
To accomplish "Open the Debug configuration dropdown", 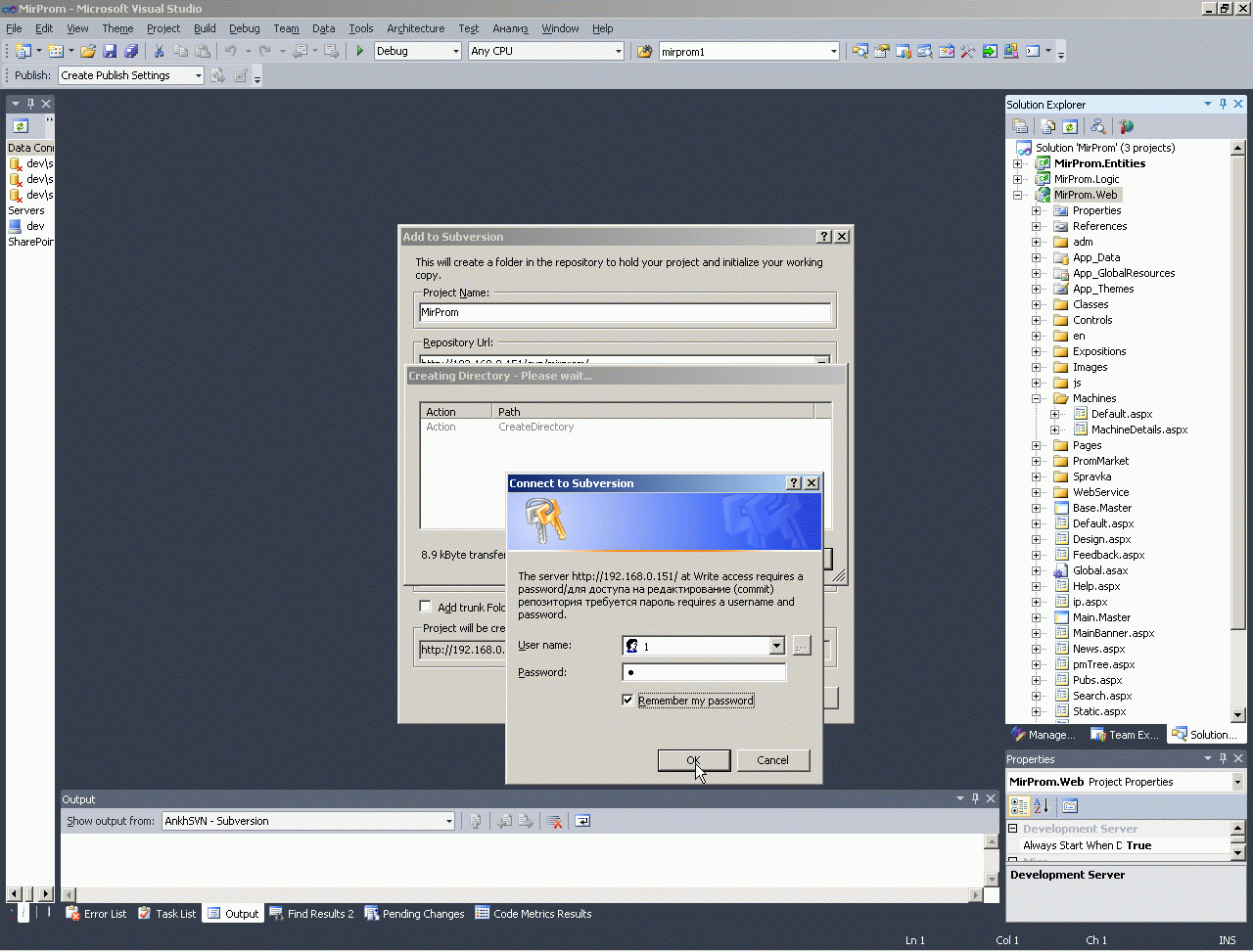I will pyautogui.click(x=456, y=51).
